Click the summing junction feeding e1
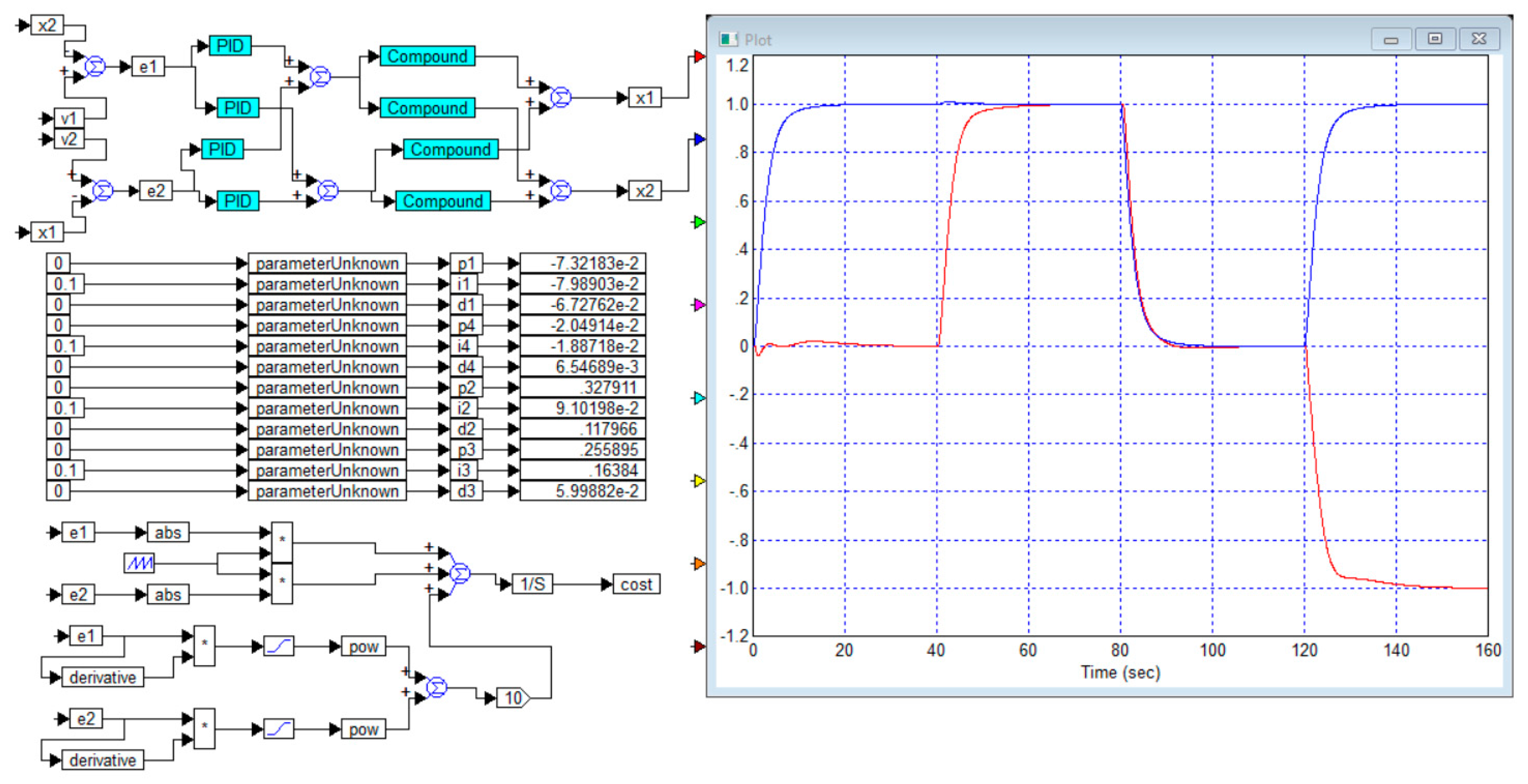This screenshot has width=1528, height=784. (95, 66)
